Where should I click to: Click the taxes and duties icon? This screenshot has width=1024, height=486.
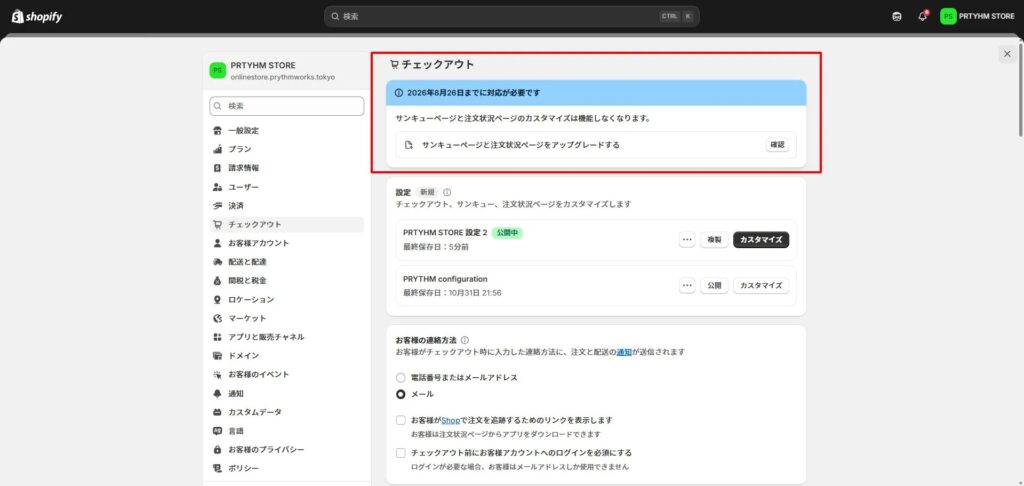(217, 281)
